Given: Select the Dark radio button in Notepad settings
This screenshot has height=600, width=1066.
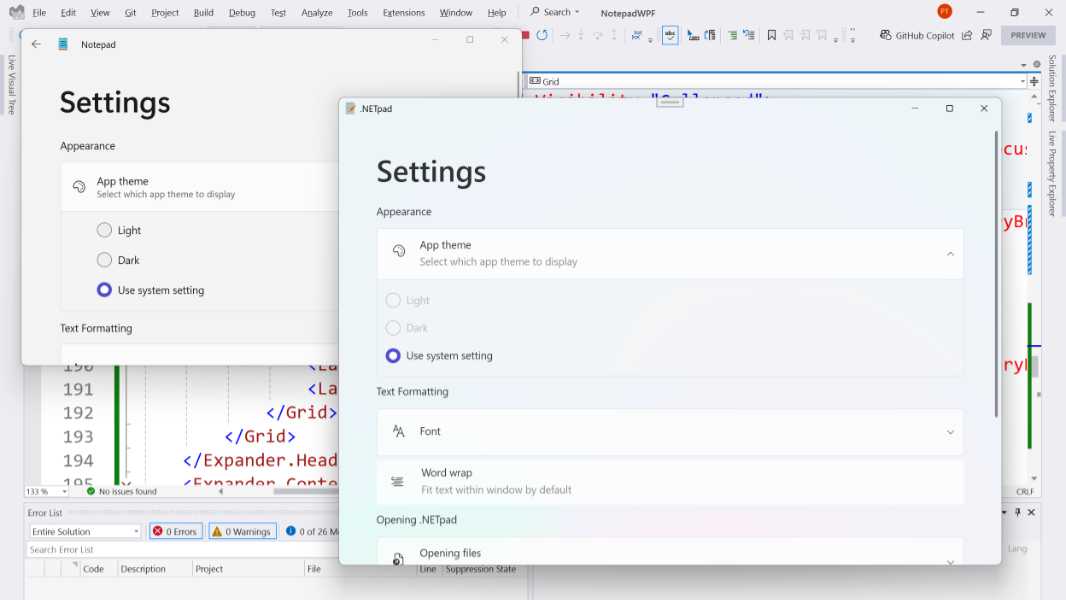Looking at the screenshot, I should tap(106, 260).
